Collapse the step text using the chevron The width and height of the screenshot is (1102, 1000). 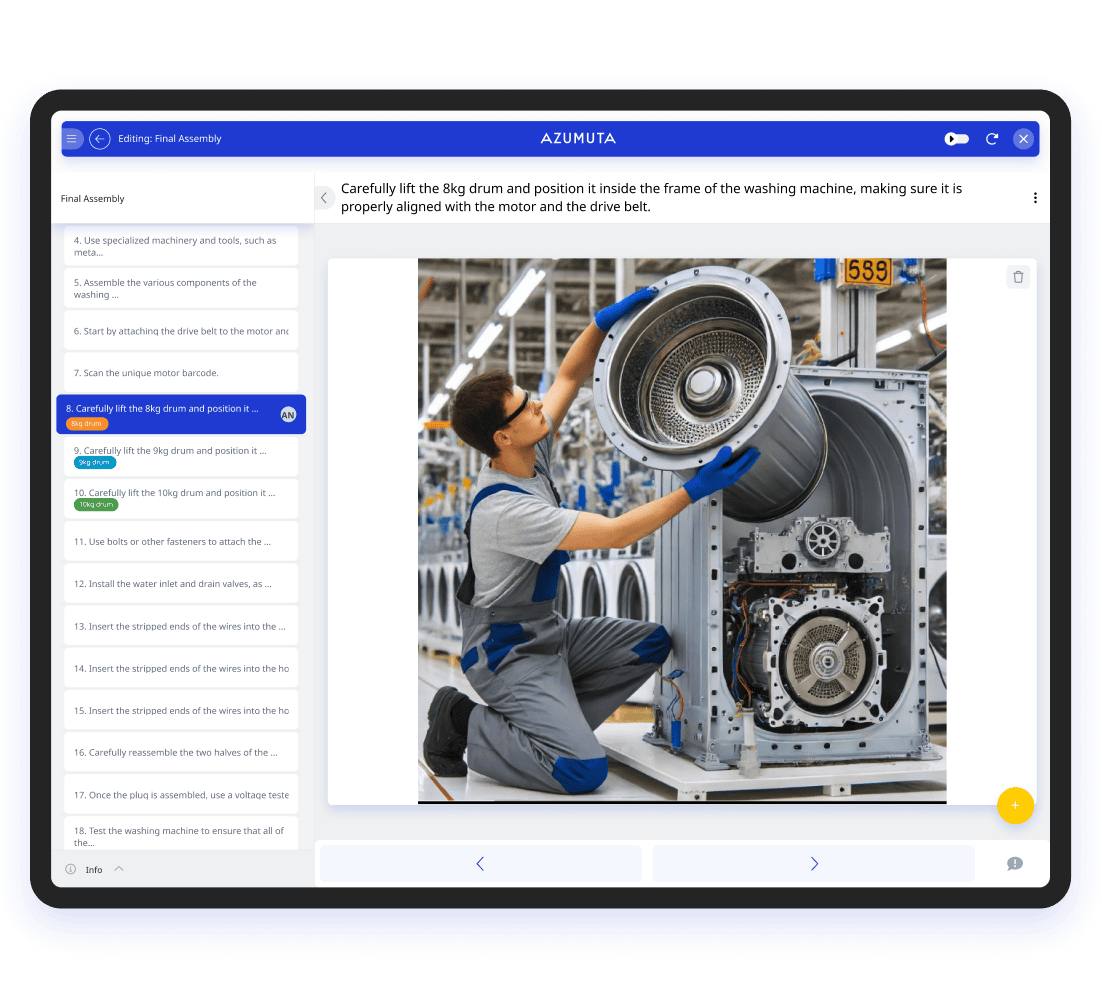pyautogui.click(x=324, y=198)
